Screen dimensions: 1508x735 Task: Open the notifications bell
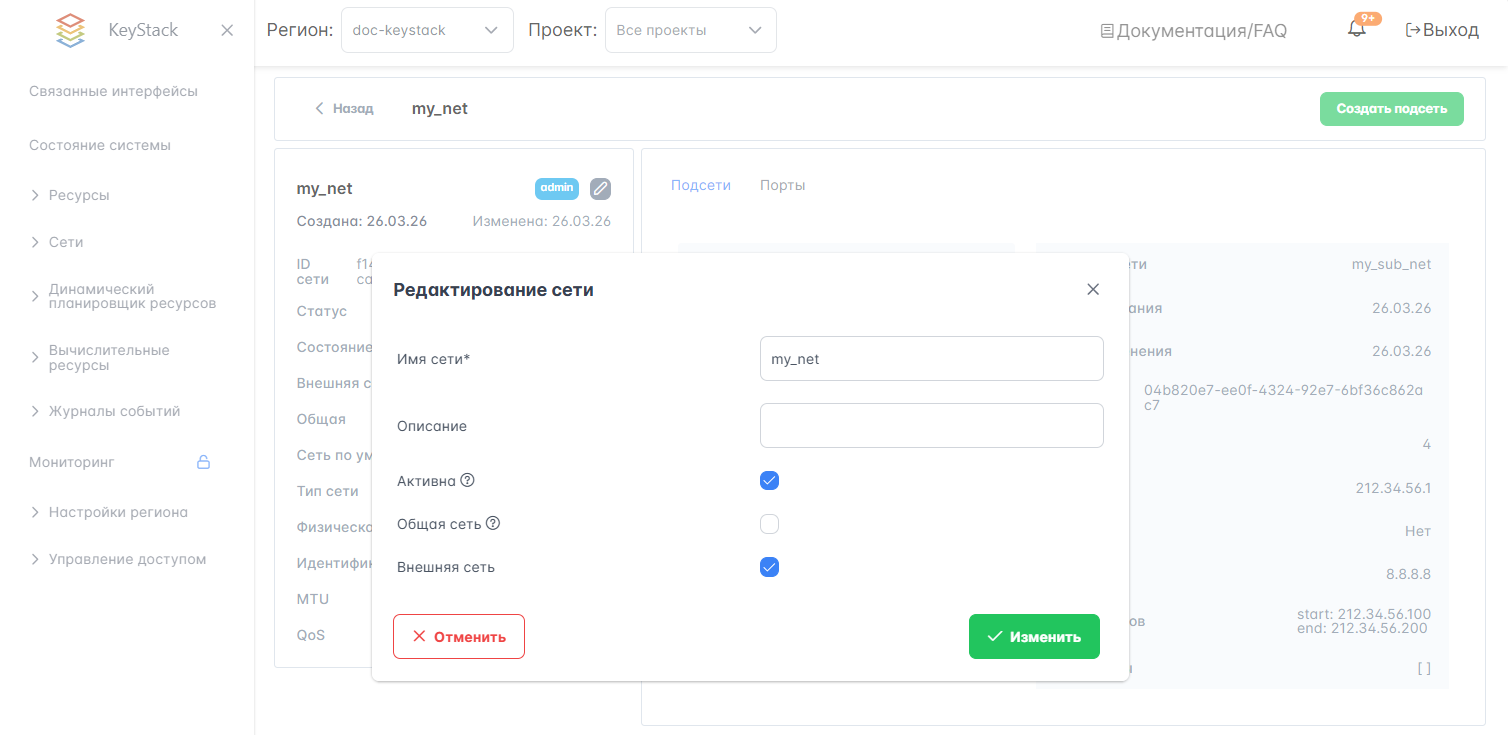click(1356, 30)
